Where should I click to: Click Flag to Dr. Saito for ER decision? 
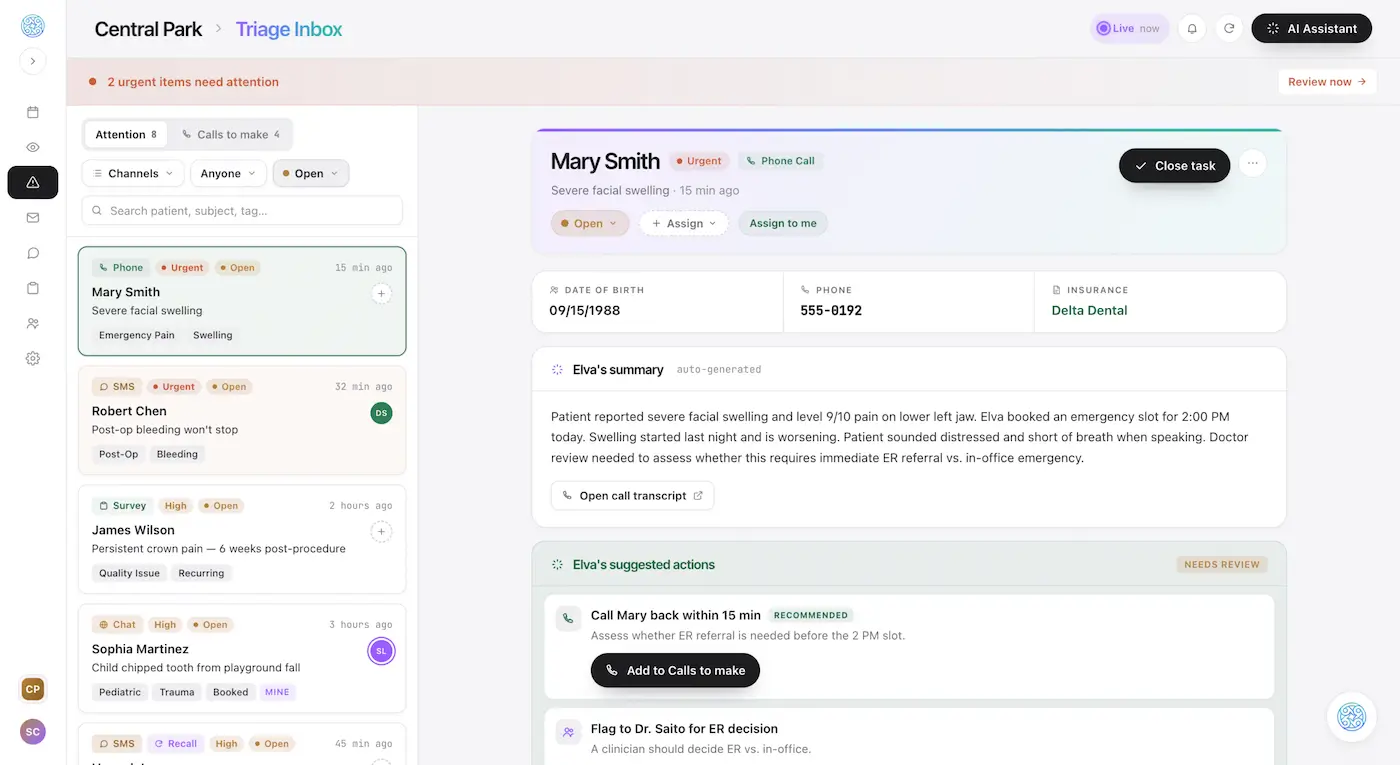point(684,729)
